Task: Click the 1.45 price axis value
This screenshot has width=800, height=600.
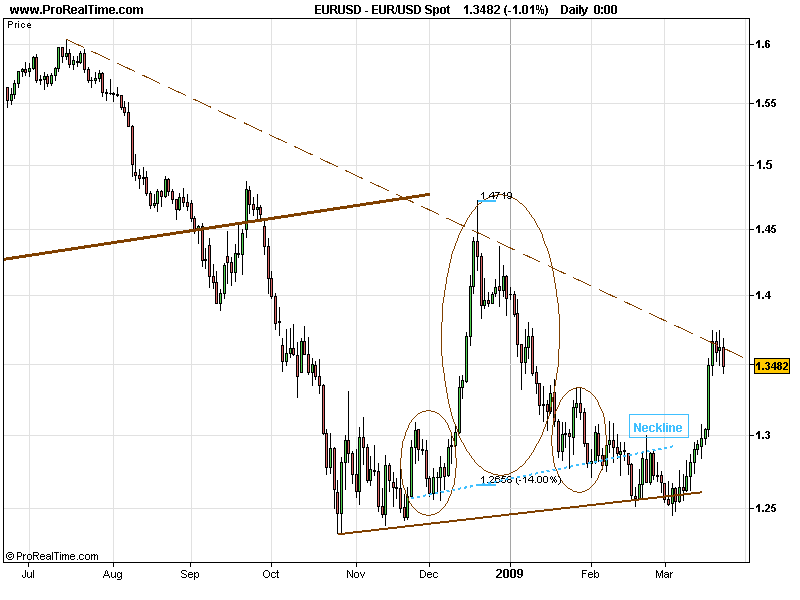Action: click(x=766, y=229)
